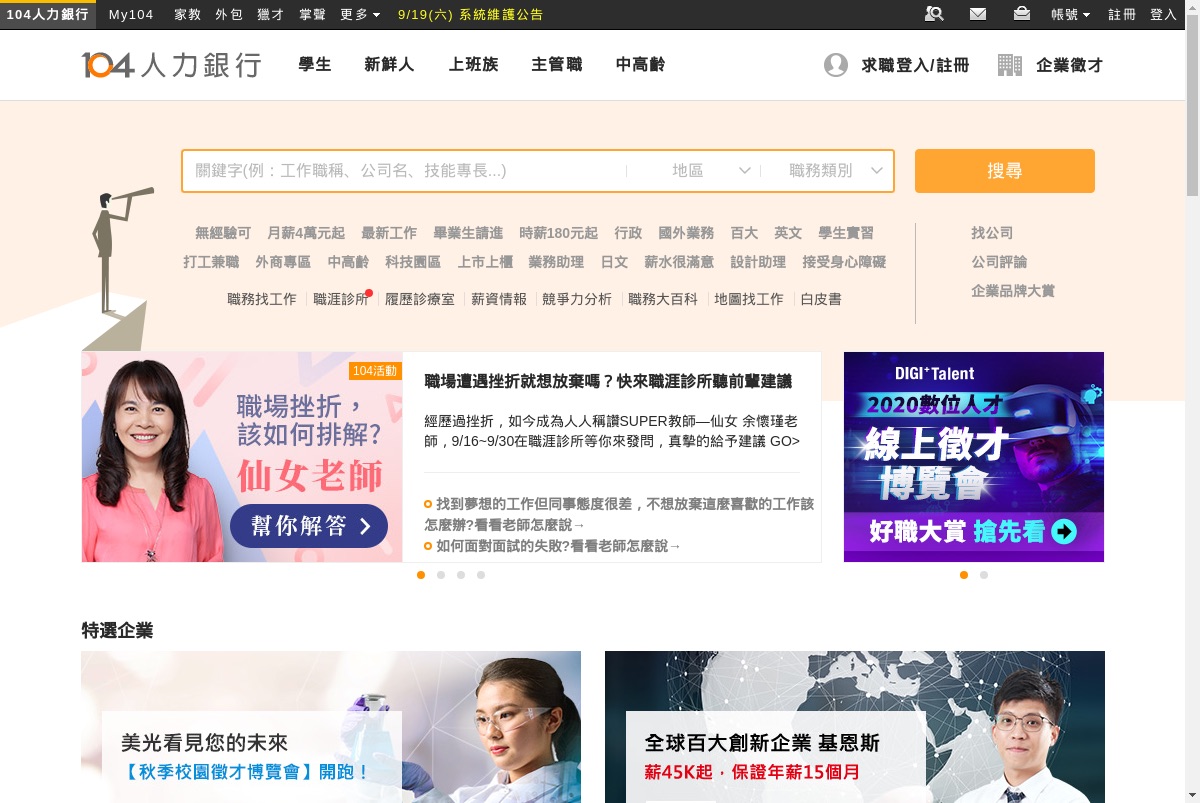Select the 中高齡 nav tab
The height and width of the screenshot is (803, 1200).
pos(640,65)
